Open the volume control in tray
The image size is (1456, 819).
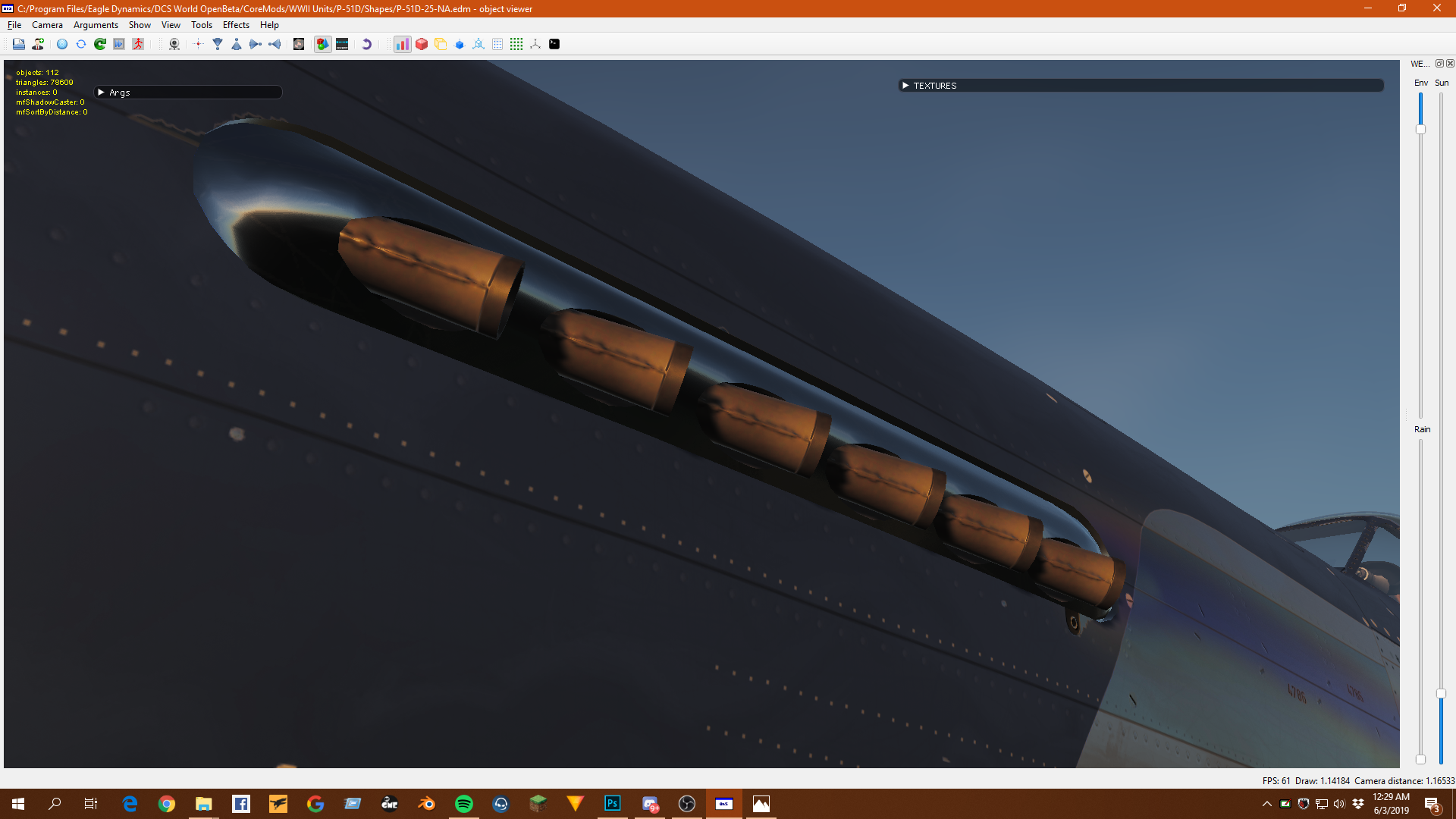tap(1339, 804)
